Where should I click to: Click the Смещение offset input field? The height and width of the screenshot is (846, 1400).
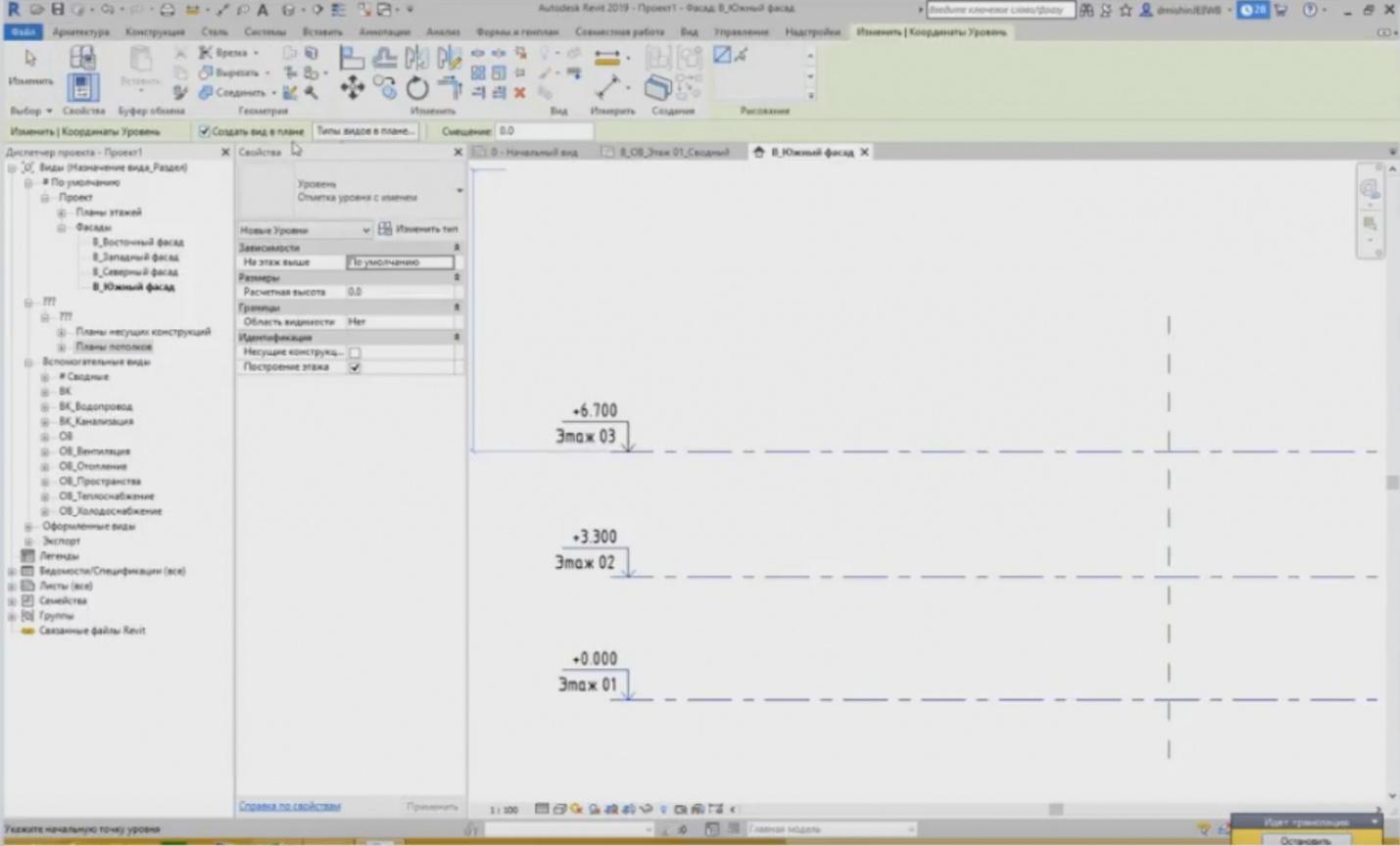tap(544, 131)
